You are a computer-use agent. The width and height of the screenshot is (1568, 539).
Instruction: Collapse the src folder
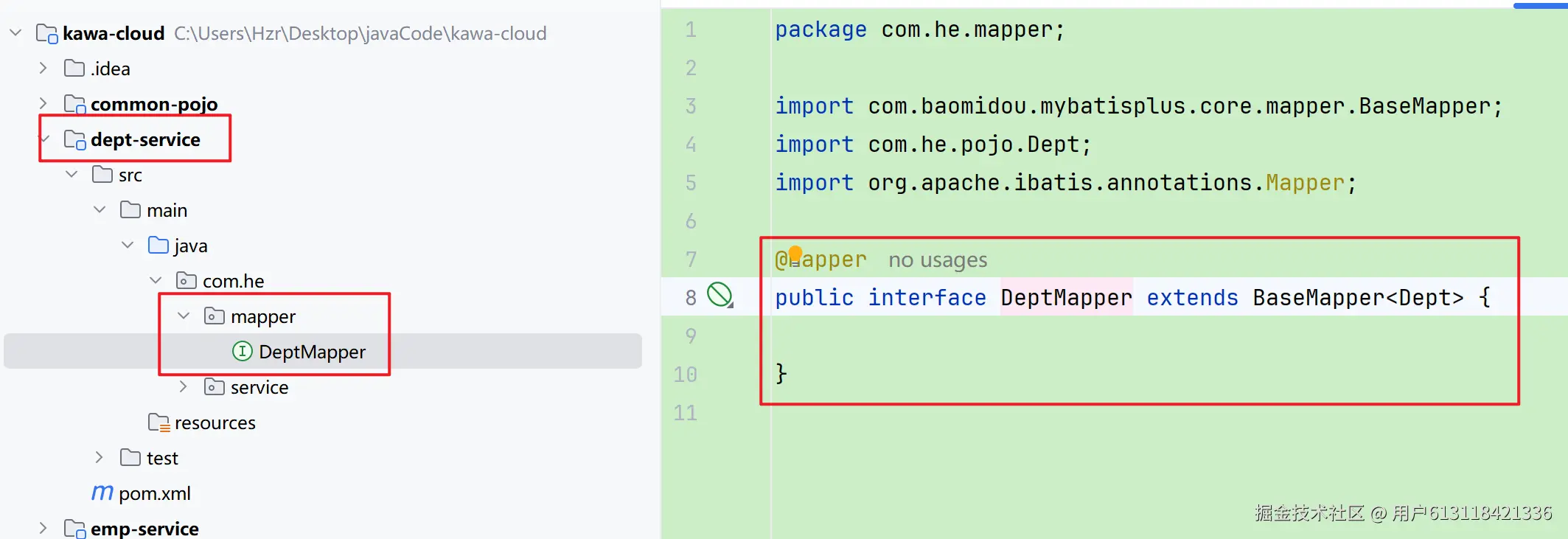pyautogui.click(x=72, y=175)
